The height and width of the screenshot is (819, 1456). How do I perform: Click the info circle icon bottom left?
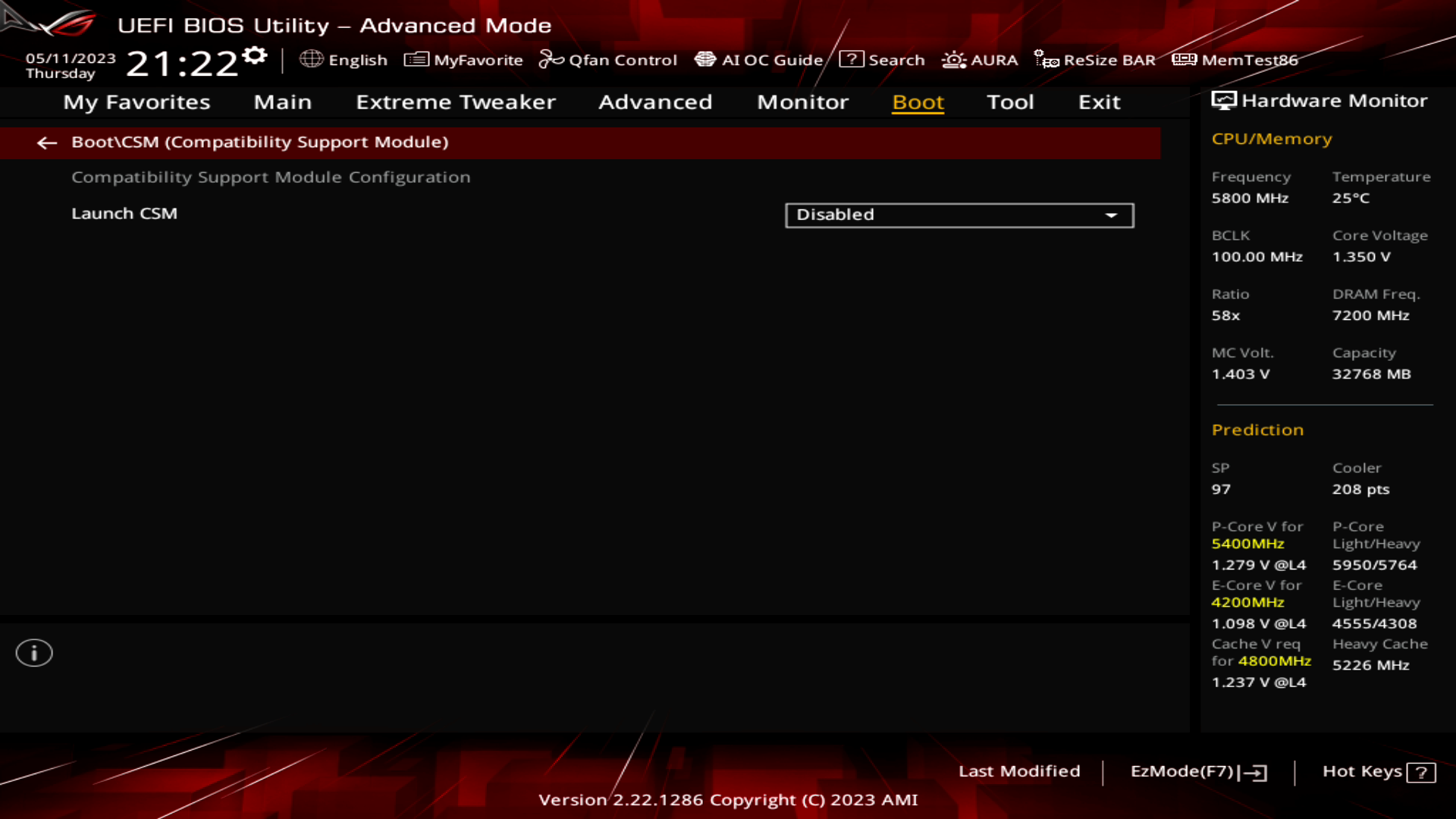(x=34, y=652)
